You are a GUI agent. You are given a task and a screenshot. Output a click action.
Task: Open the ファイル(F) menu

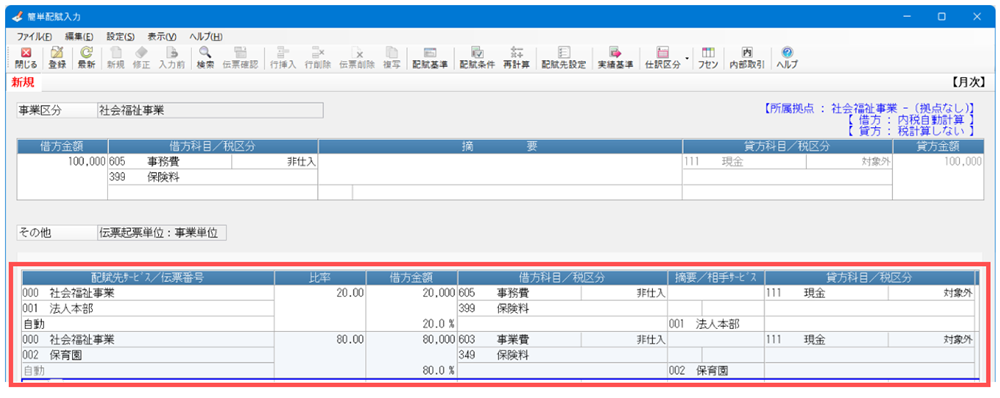34,36
